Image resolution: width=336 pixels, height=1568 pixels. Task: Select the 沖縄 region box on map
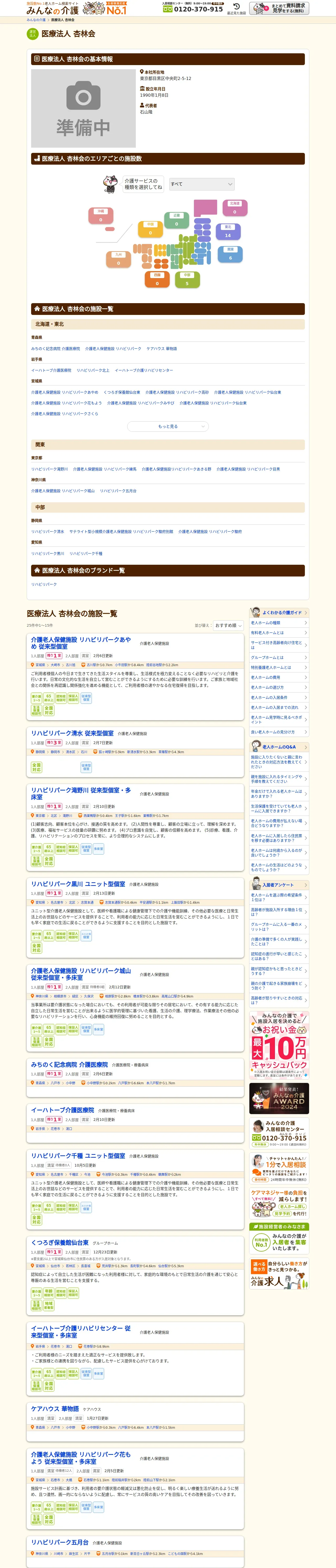point(101,216)
